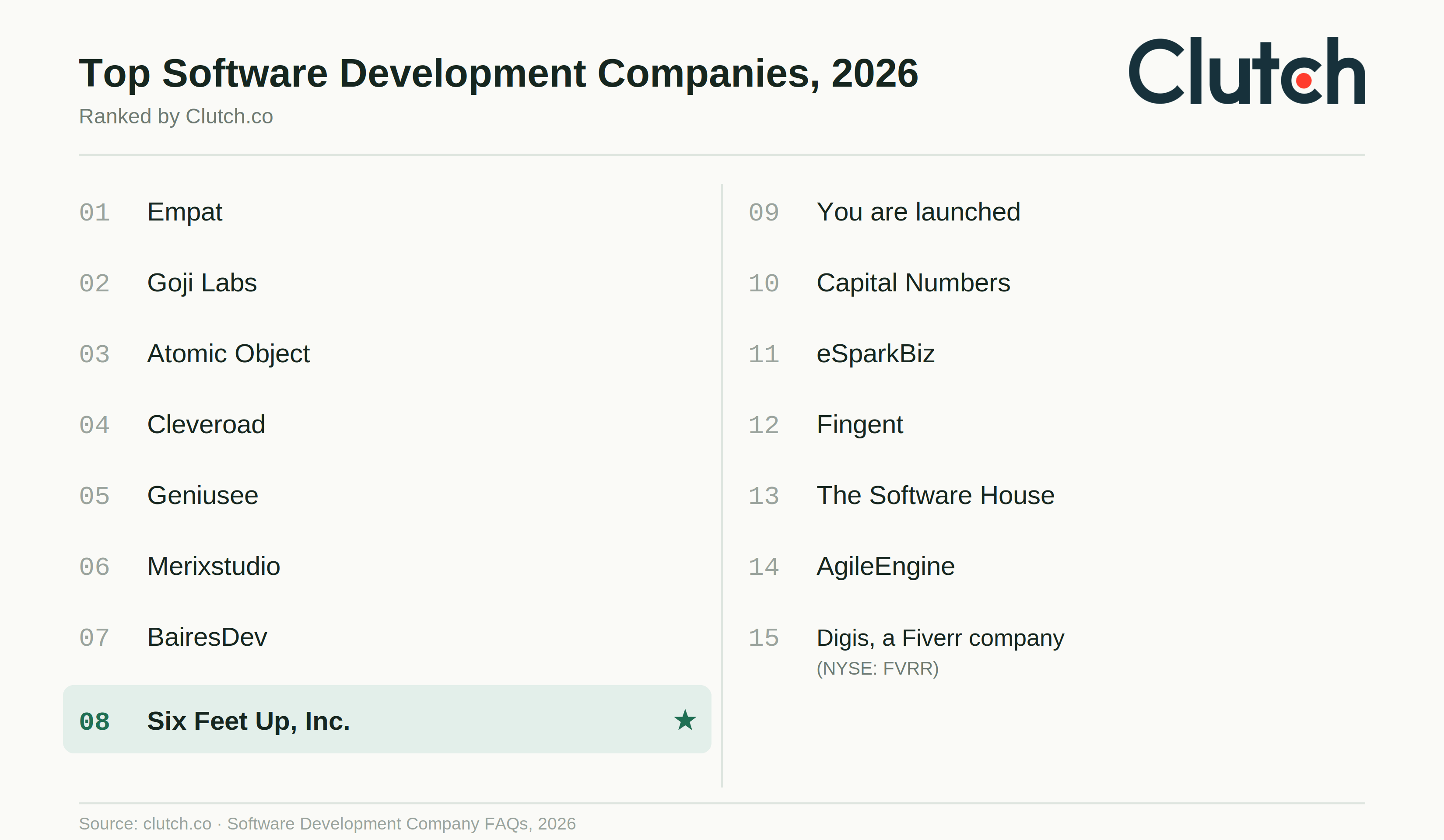Select 'Digis, a Fiverr company'
Screen dimensions: 1444x840
click(940, 638)
